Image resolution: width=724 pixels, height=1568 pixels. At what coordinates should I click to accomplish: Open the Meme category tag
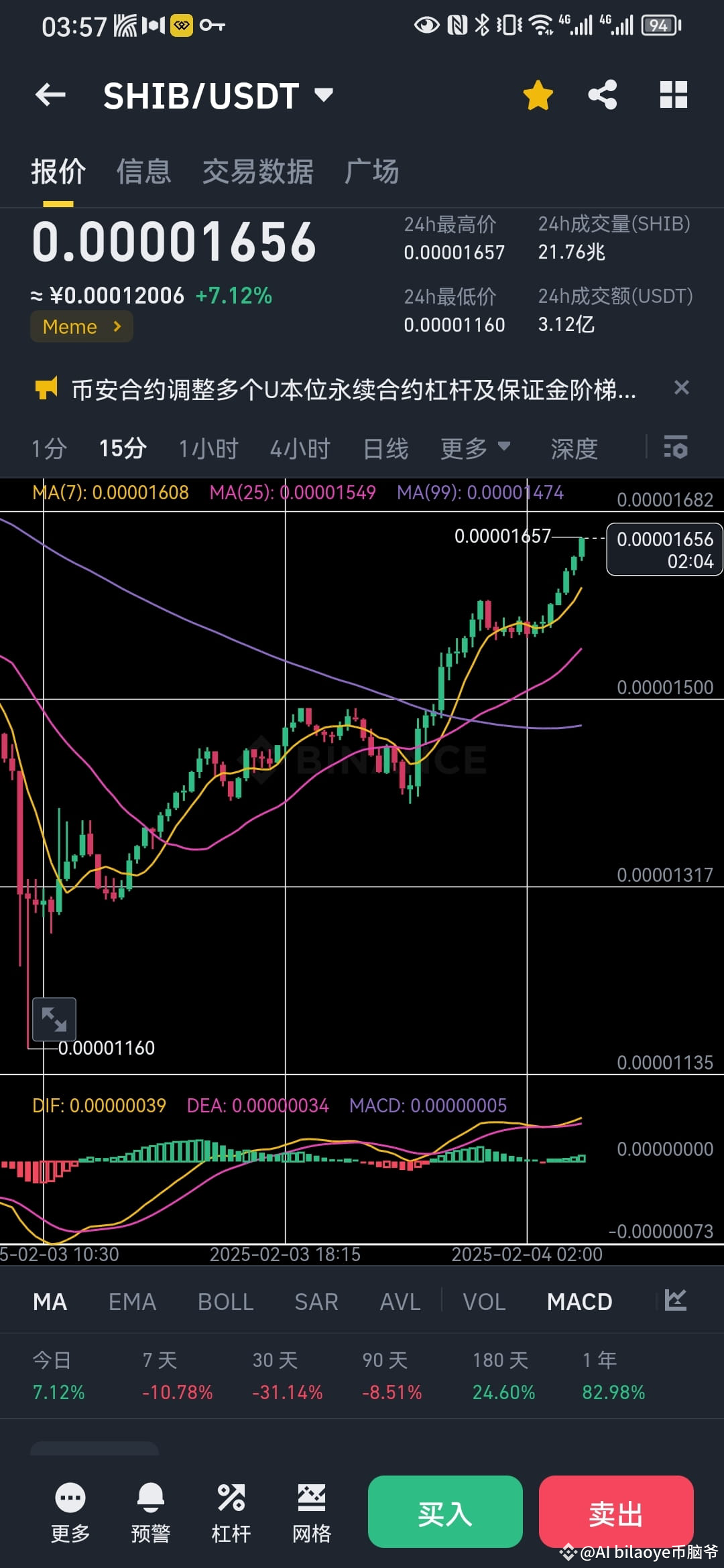click(82, 326)
